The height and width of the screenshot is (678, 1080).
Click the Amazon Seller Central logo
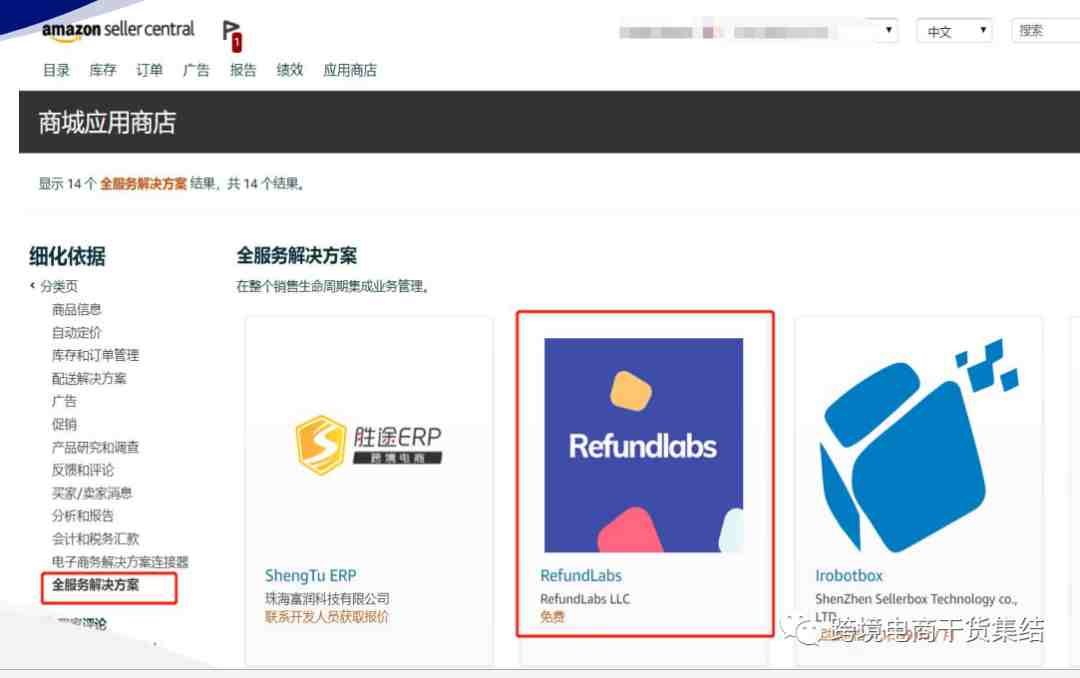(x=118, y=30)
